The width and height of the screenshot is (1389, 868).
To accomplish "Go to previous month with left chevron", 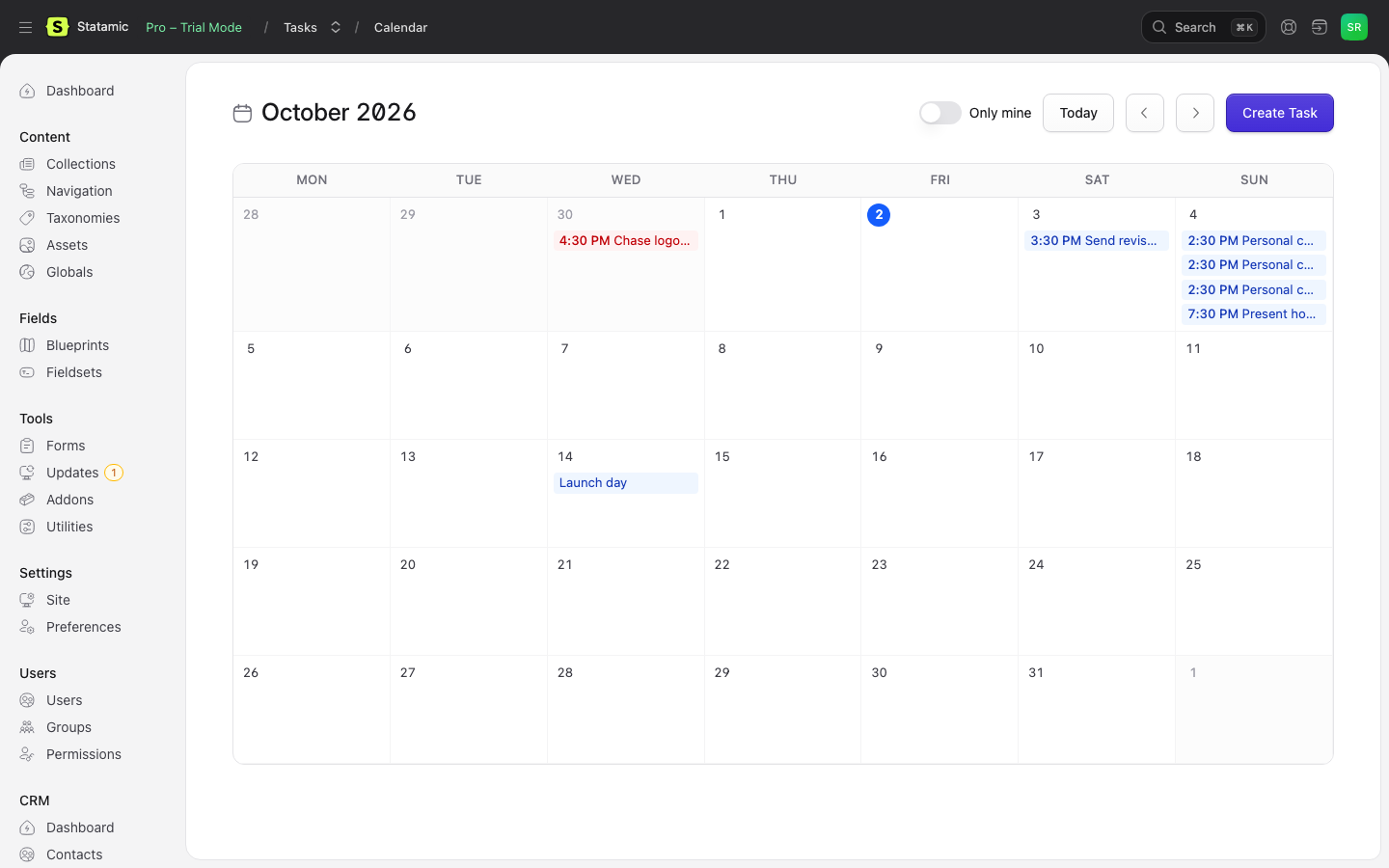I will point(1145,113).
